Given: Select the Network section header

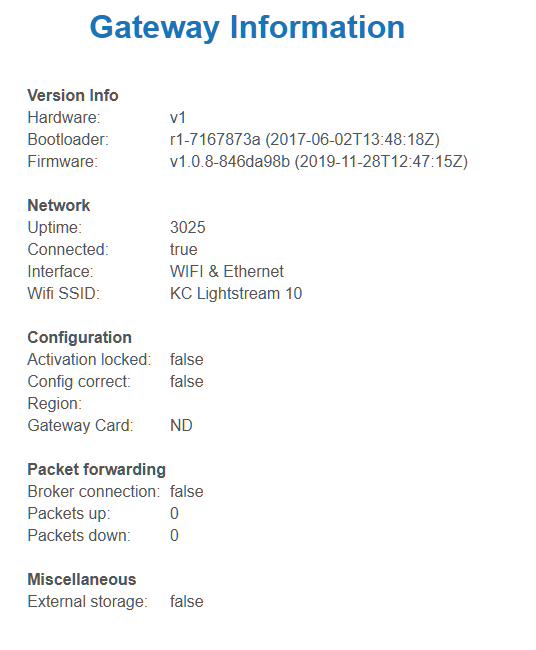Looking at the screenshot, I should click(58, 206).
